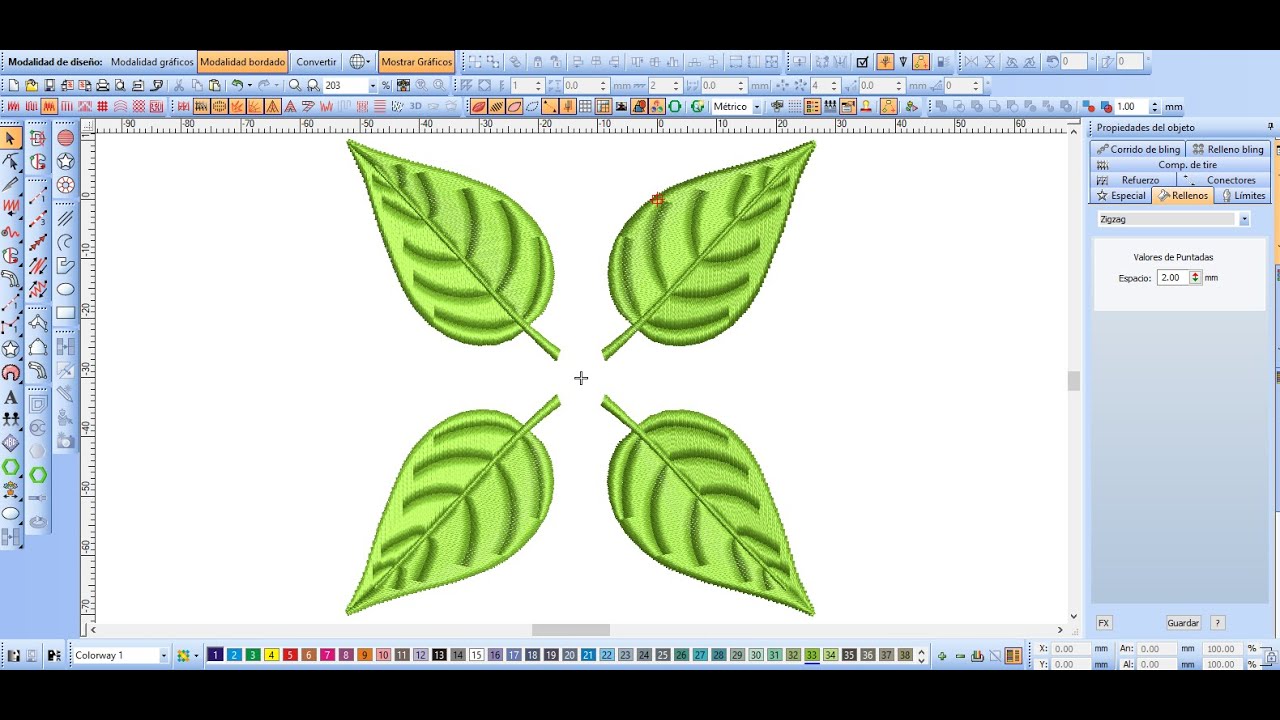Pick color swatch number 5
The width and height of the screenshot is (1280, 720).
[290, 656]
